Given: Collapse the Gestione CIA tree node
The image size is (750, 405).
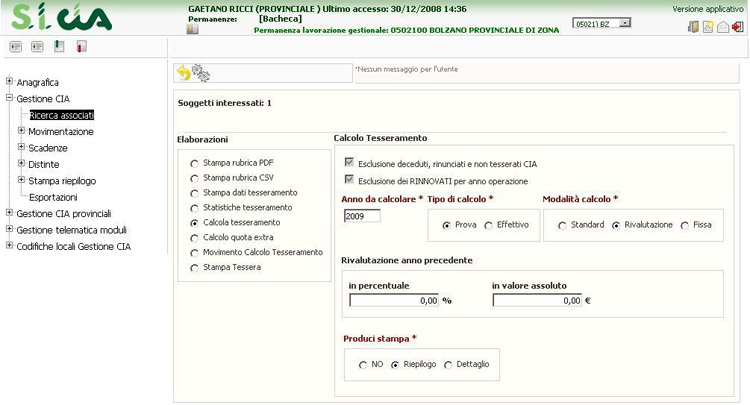Looking at the screenshot, I should 9,98.
